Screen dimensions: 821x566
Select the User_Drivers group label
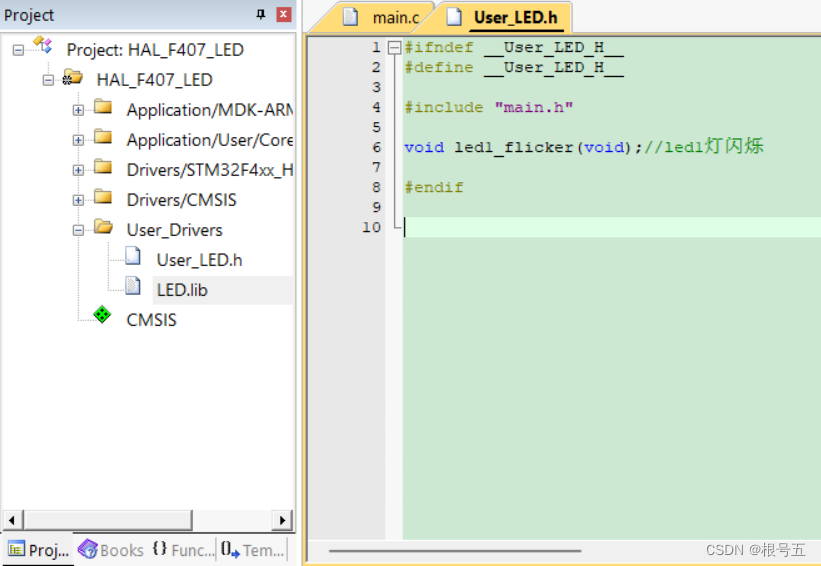[174, 230]
